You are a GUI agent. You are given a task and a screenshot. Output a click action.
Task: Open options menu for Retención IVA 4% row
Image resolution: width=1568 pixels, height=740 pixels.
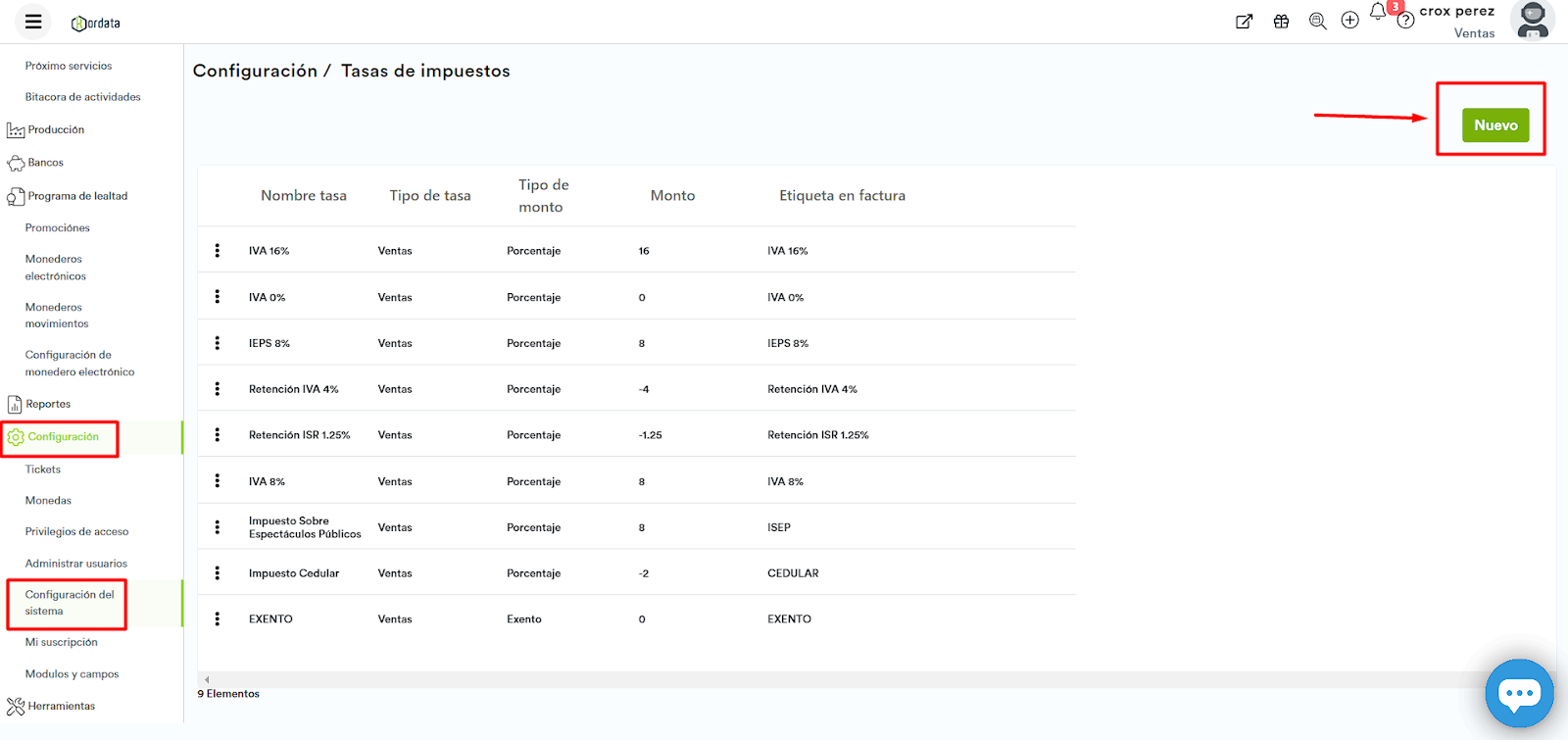point(218,389)
